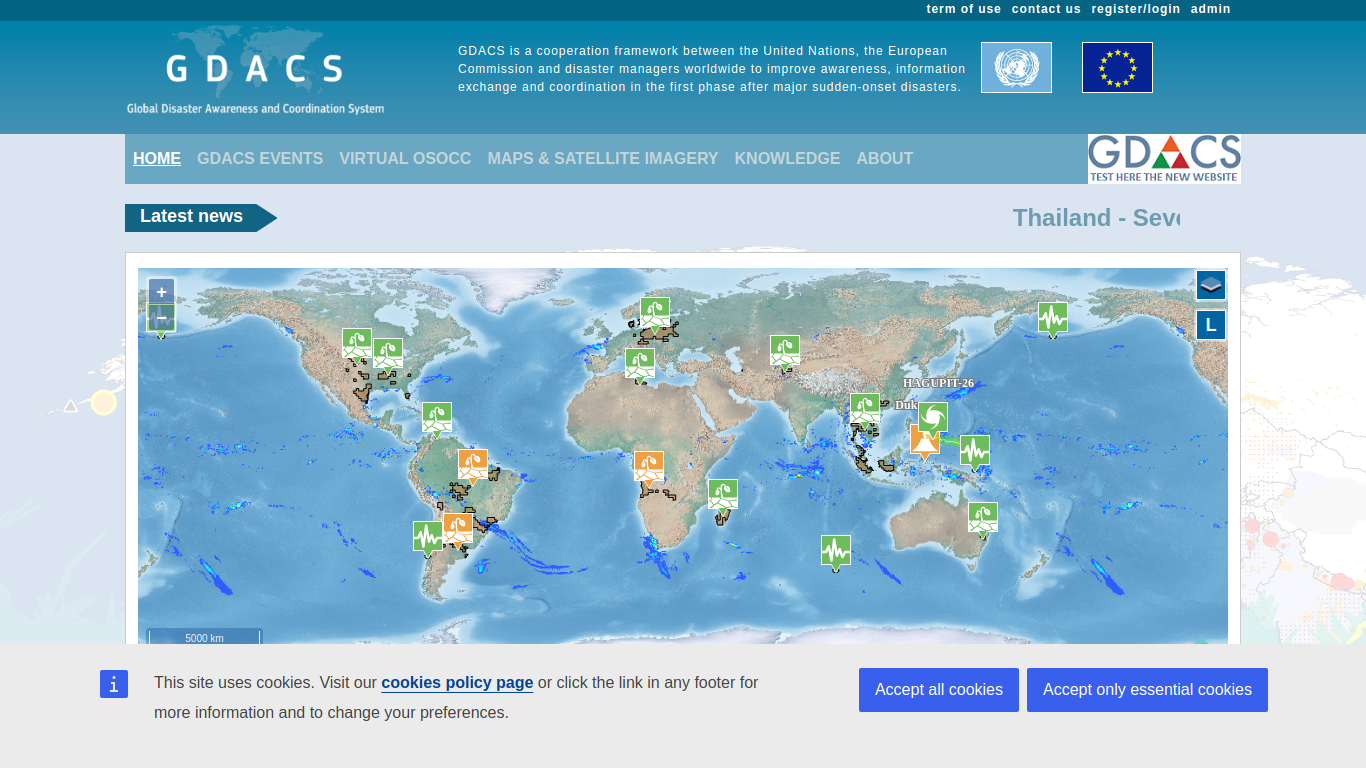Select the green drought marker in eastern Australia
This screenshot has width=1366, height=768.
pyautogui.click(x=983, y=517)
